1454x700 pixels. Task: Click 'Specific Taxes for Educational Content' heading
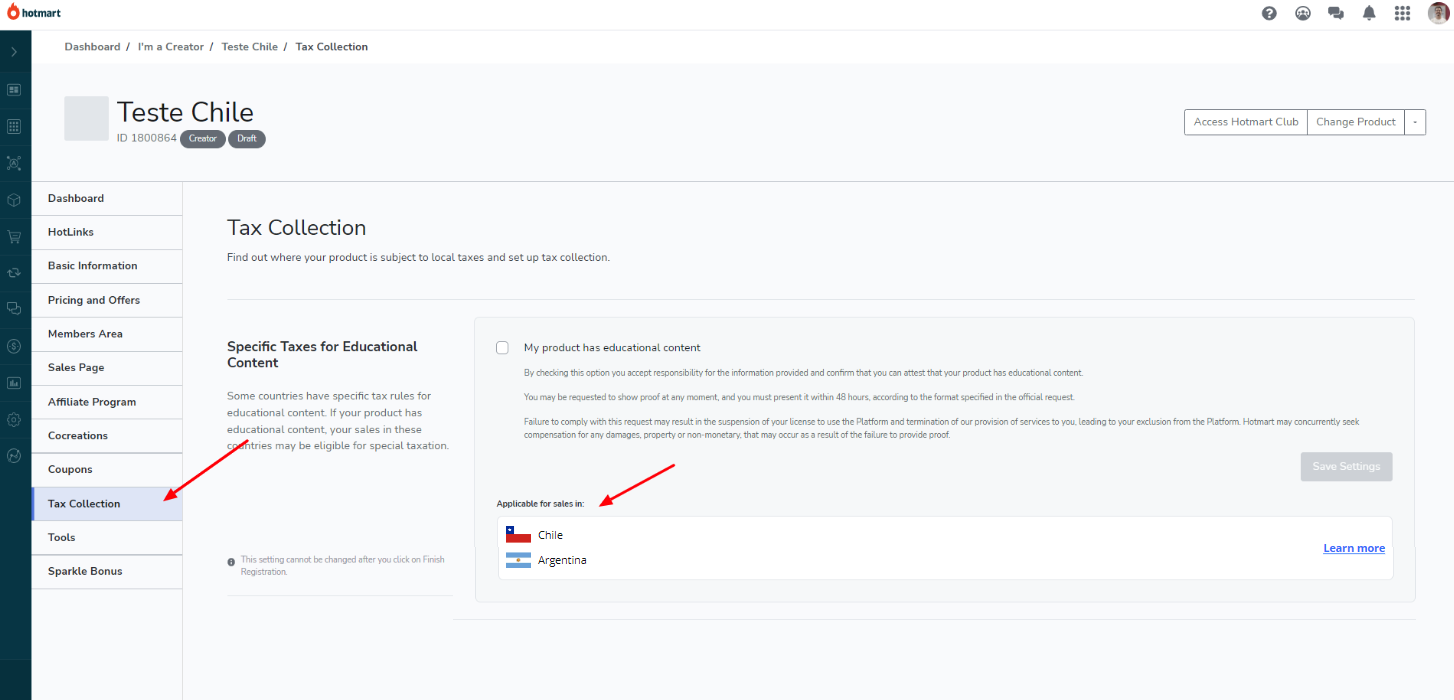323,354
